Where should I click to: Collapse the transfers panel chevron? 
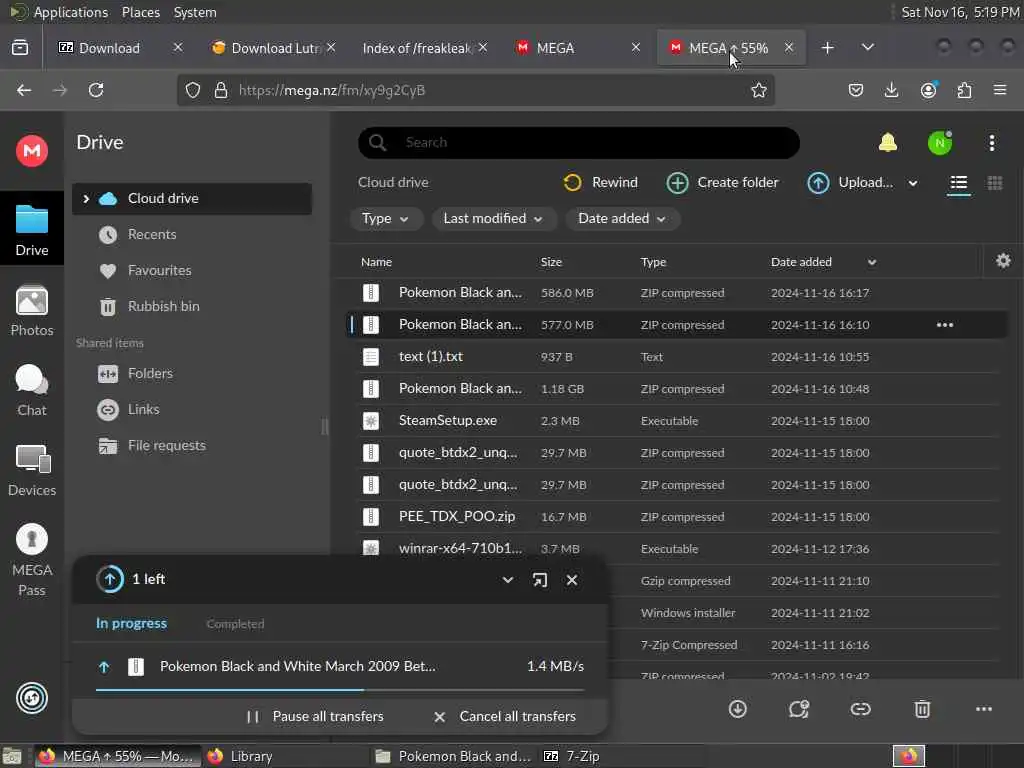click(507, 580)
